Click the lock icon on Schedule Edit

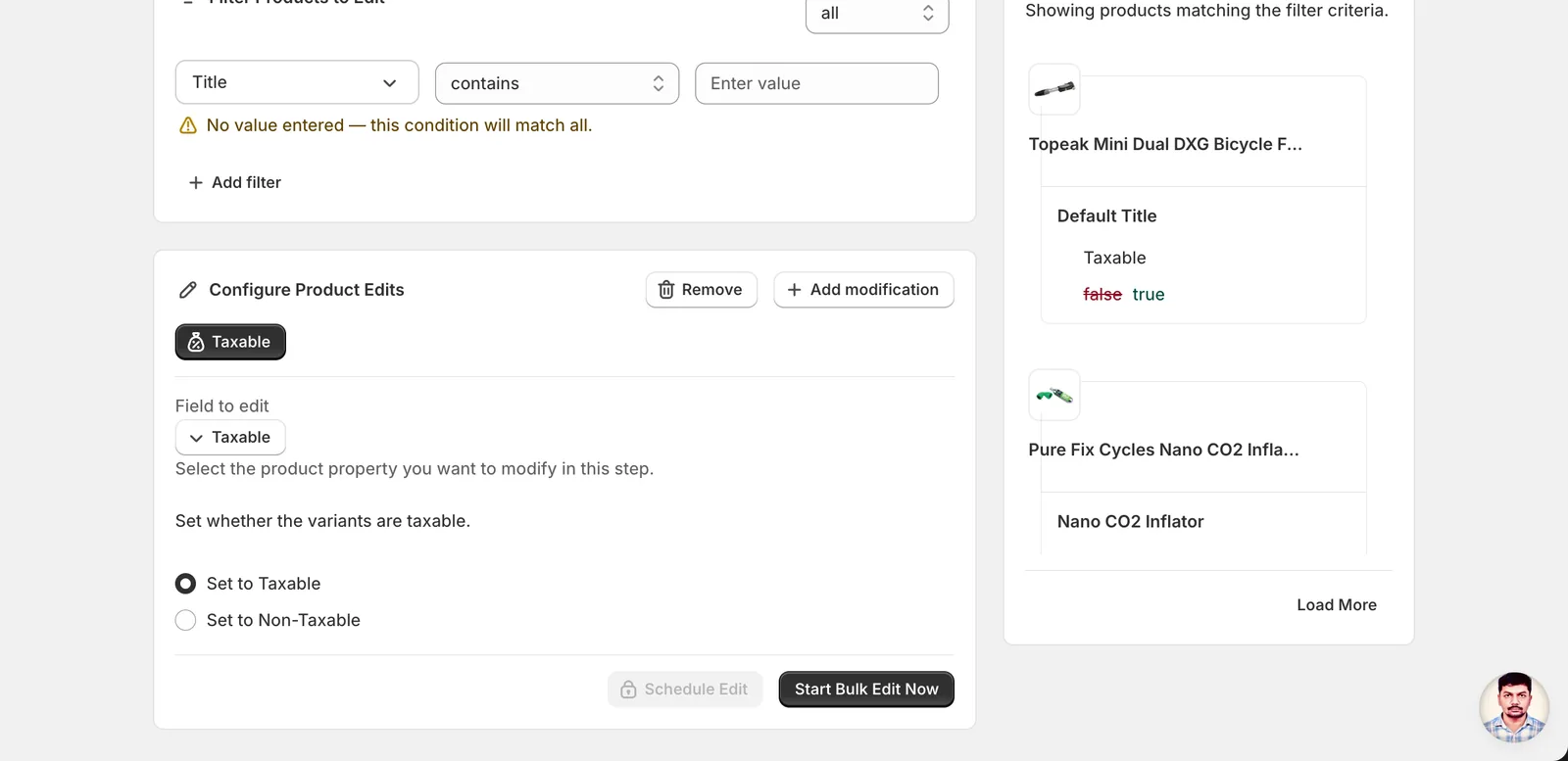click(x=629, y=690)
